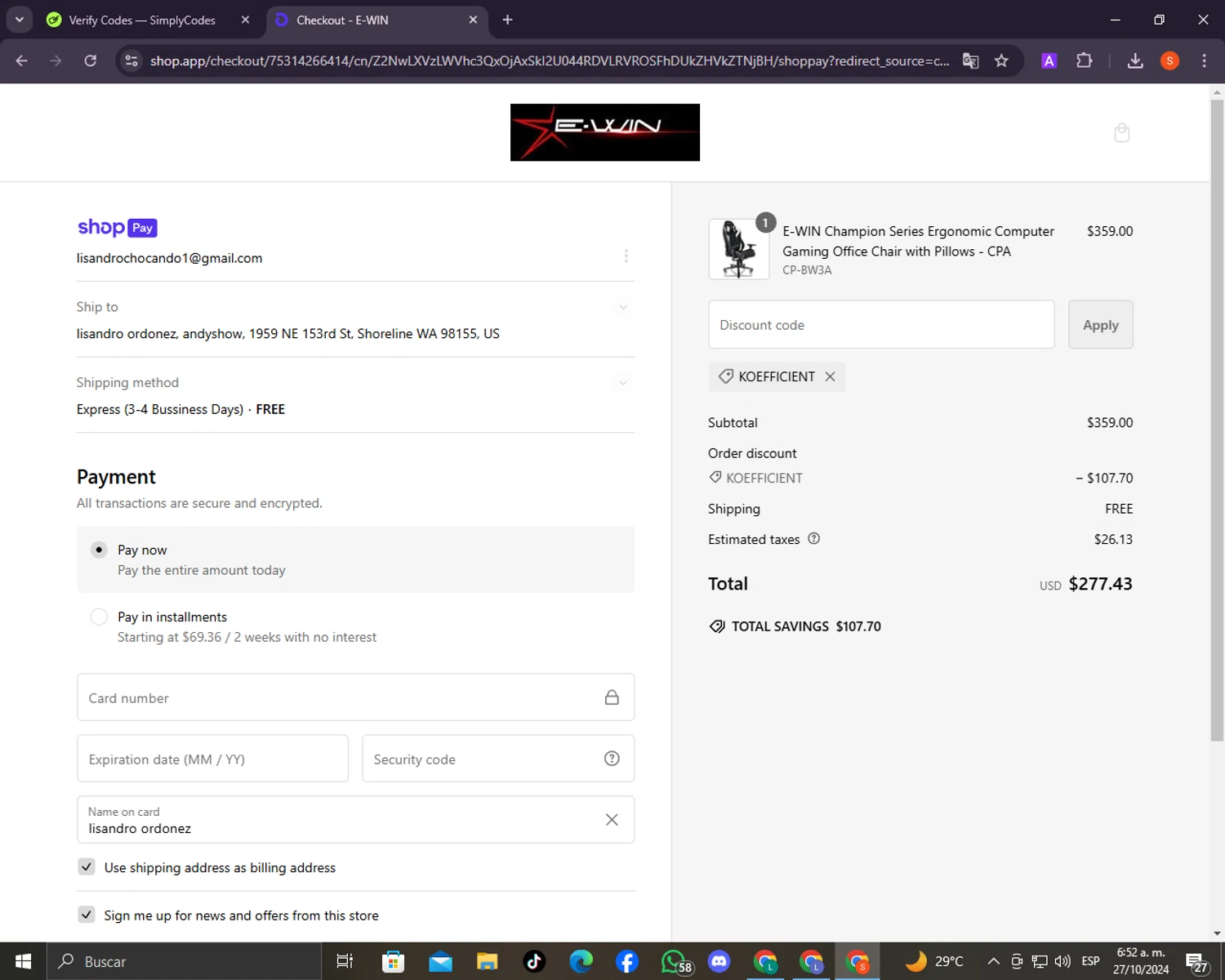Apply the discount code

pos(1101,324)
